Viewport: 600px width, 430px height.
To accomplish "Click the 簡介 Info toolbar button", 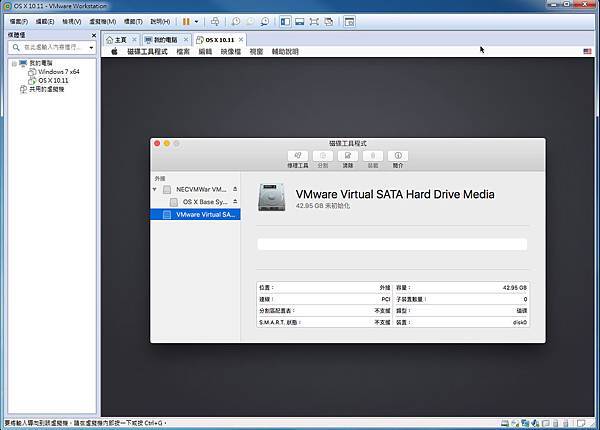I will [398, 156].
